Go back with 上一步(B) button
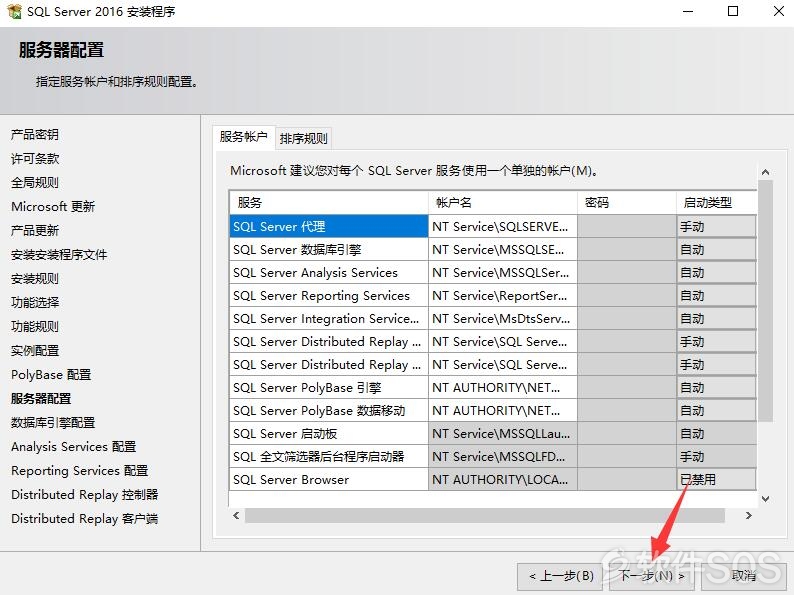This screenshot has height=595, width=794. (561, 576)
